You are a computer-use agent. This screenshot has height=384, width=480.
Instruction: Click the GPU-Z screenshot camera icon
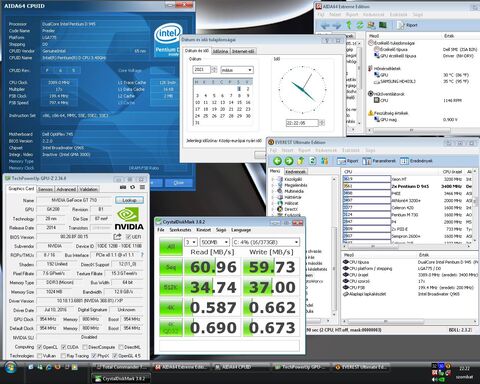[x=123, y=187]
